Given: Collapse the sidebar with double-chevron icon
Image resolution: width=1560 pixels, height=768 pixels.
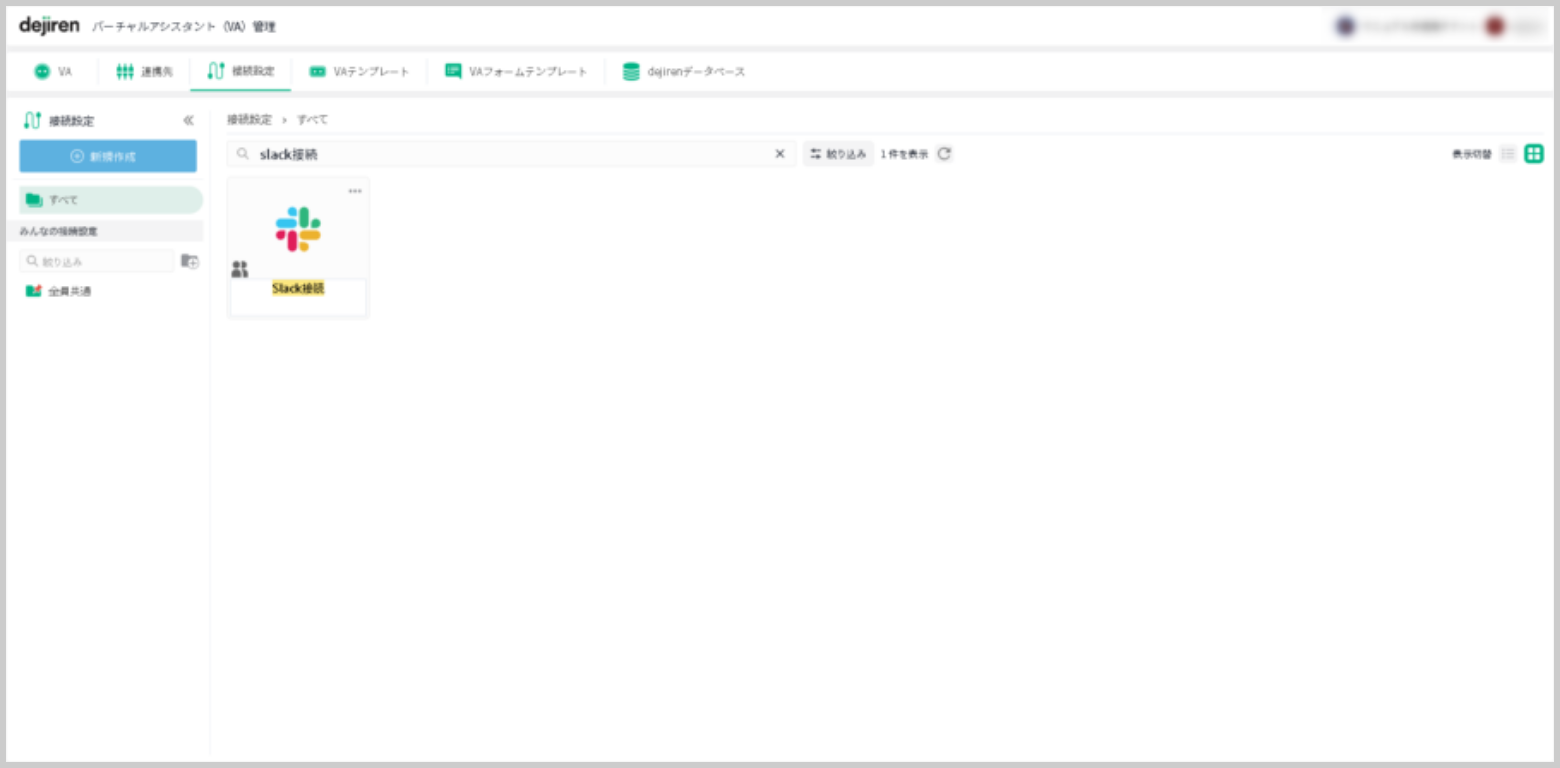Looking at the screenshot, I should (188, 121).
